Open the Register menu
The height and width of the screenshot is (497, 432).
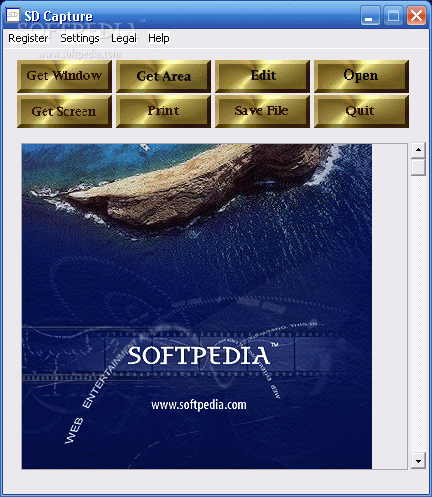tap(28, 38)
